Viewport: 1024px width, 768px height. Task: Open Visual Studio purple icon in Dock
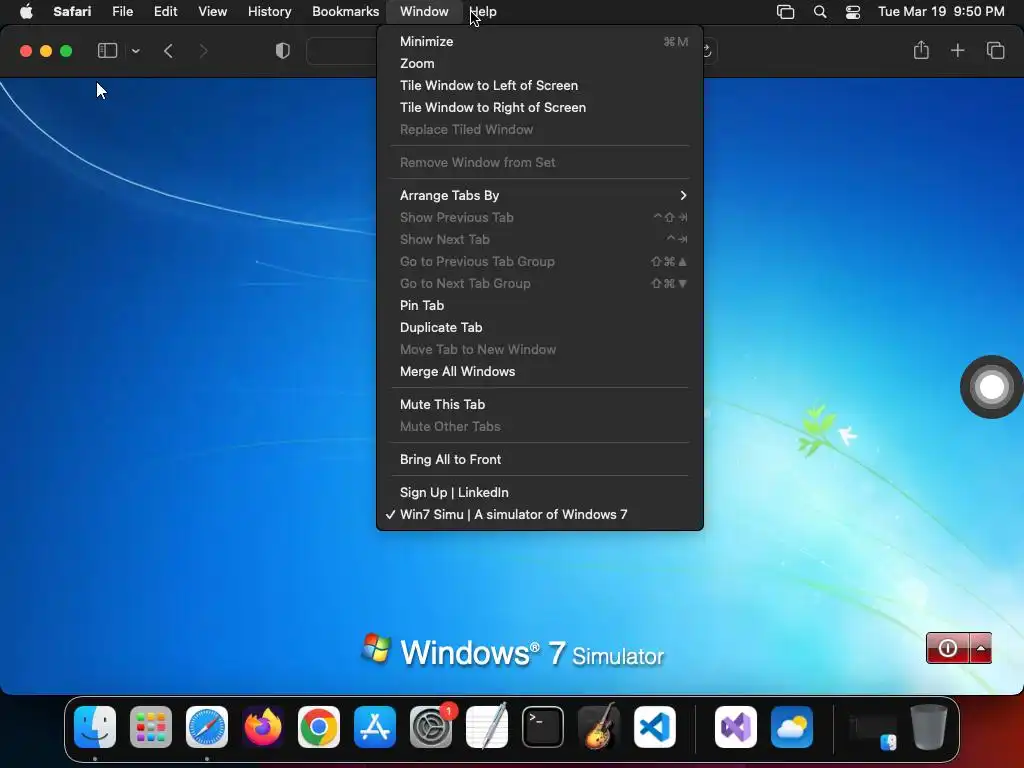pyautogui.click(x=736, y=726)
